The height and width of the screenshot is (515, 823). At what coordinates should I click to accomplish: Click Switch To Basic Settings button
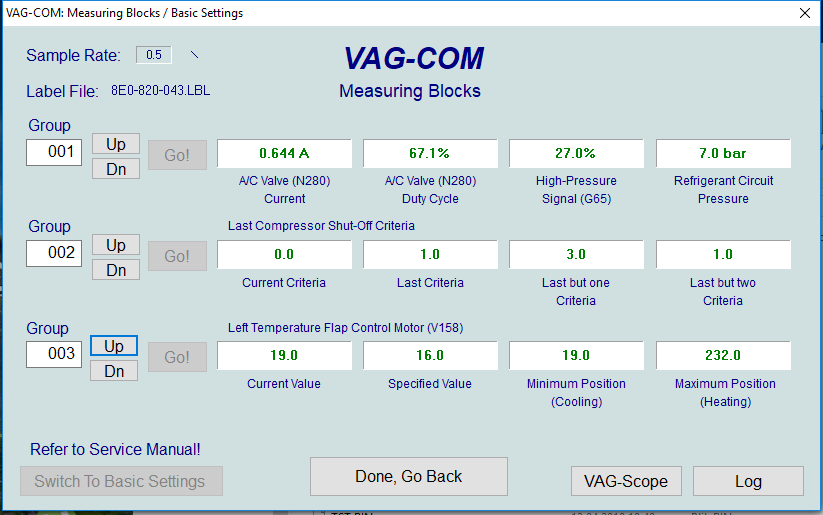121,481
